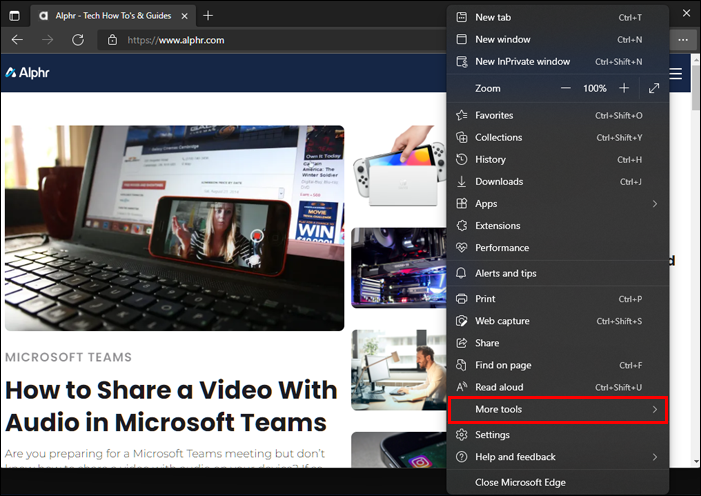This screenshot has width=701, height=496.
Task: Click the Alphr logo link
Action: coord(27,72)
